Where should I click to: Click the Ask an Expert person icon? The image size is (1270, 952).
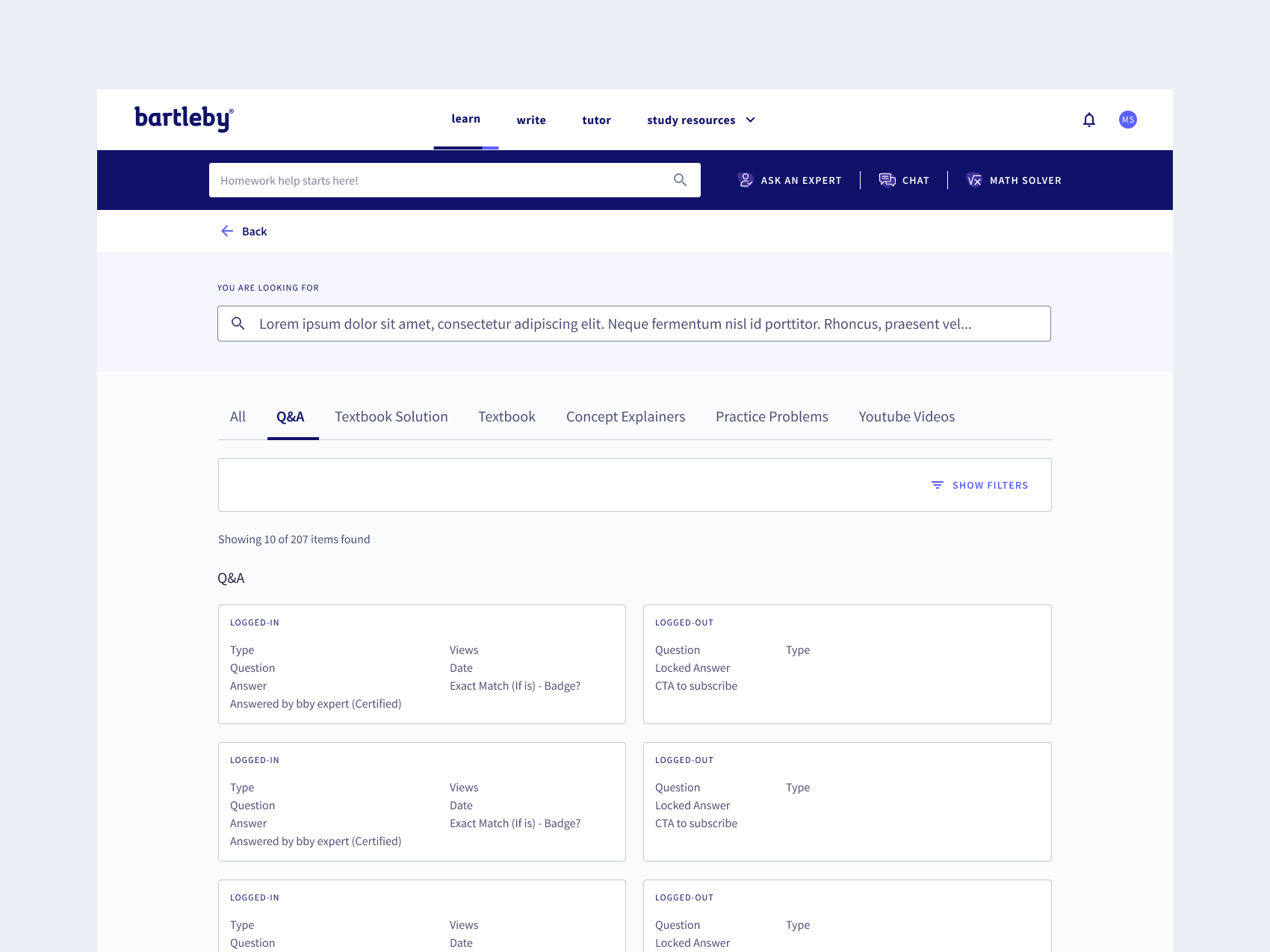point(746,180)
